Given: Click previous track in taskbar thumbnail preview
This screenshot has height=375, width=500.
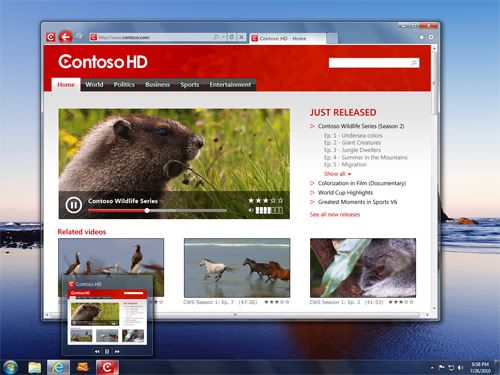Looking at the screenshot, I should click(x=97, y=351).
